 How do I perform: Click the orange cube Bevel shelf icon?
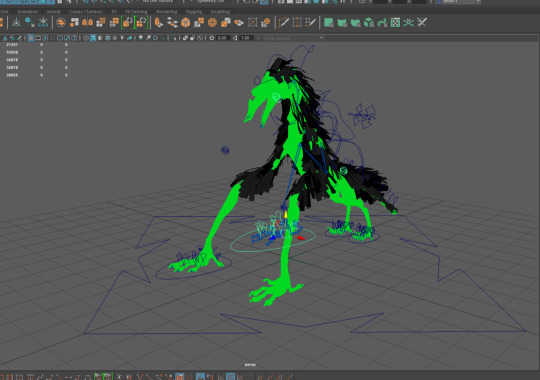click(x=186, y=23)
